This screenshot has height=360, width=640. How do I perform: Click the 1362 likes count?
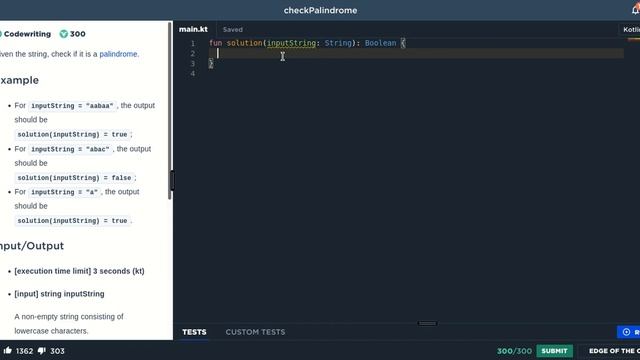pos(24,351)
